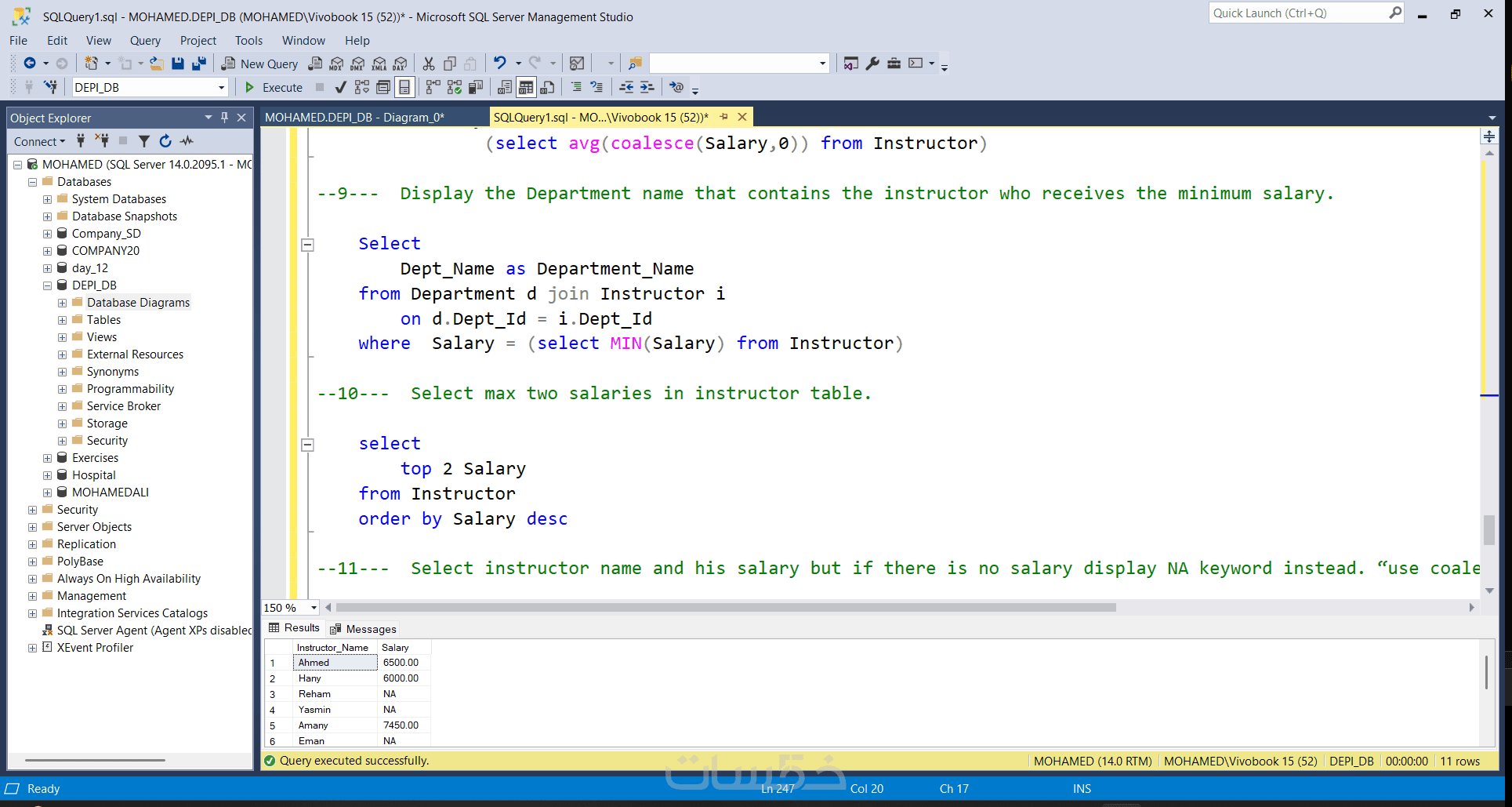
Task: Open Activity Monitor from Object Explorer toolbar
Action: click(x=187, y=141)
